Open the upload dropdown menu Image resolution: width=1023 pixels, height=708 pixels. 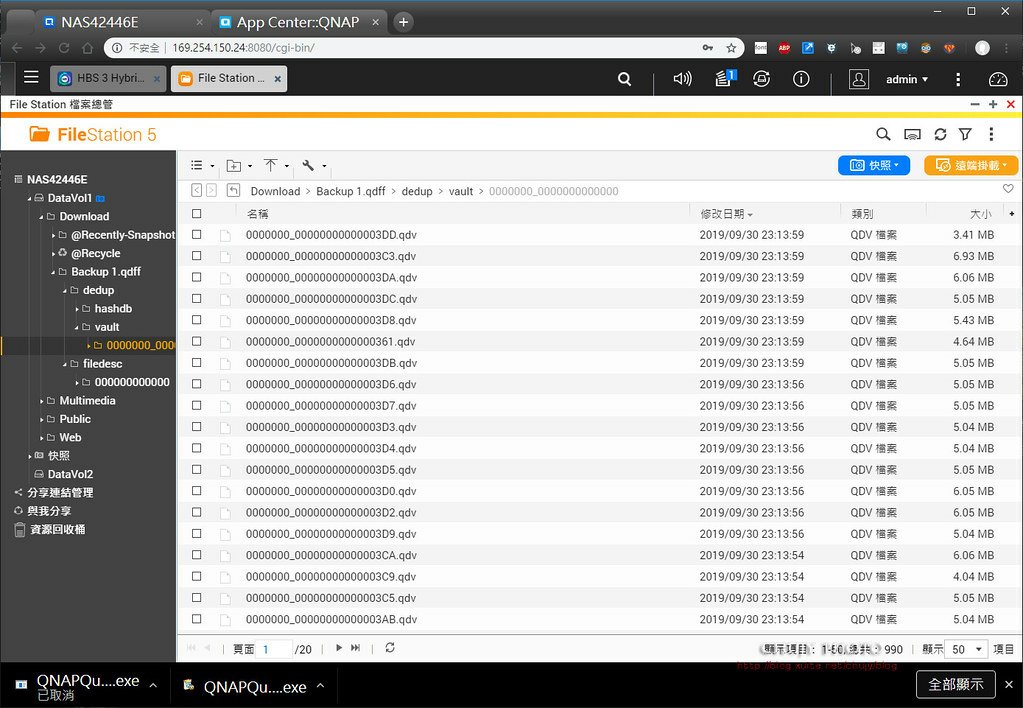[276, 166]
